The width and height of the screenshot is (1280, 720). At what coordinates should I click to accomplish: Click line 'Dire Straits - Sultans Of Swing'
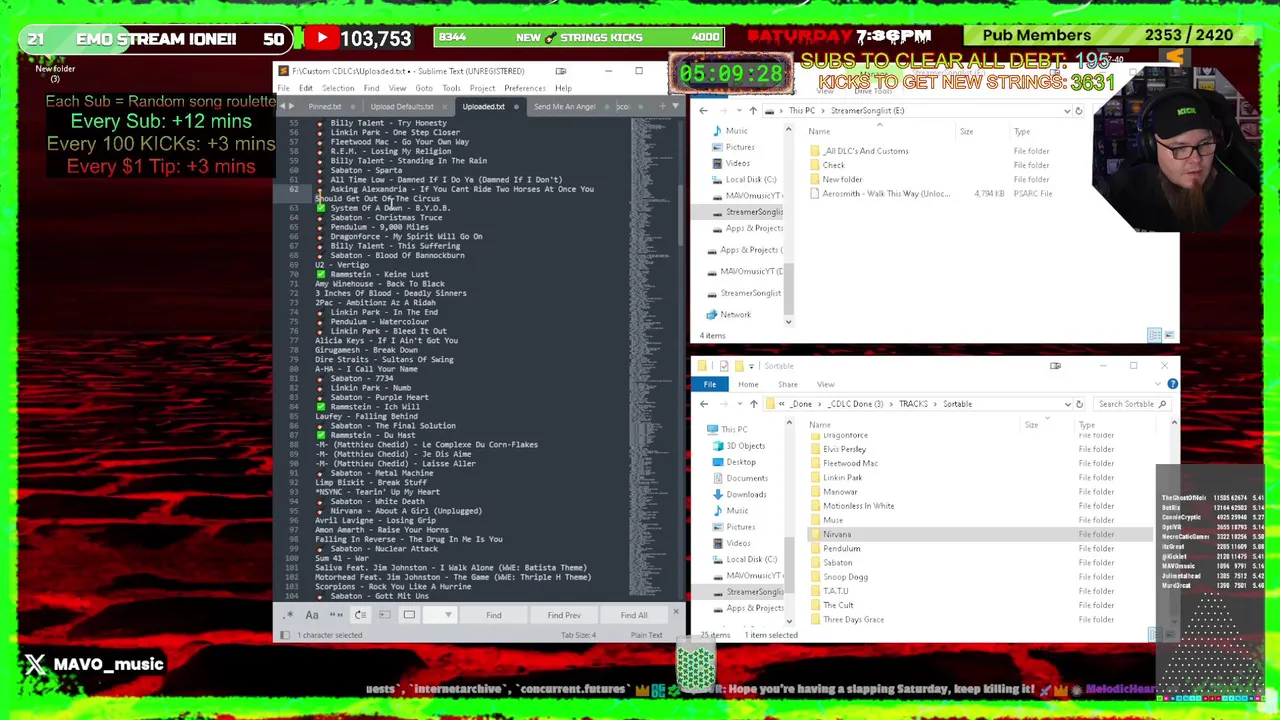384,359
